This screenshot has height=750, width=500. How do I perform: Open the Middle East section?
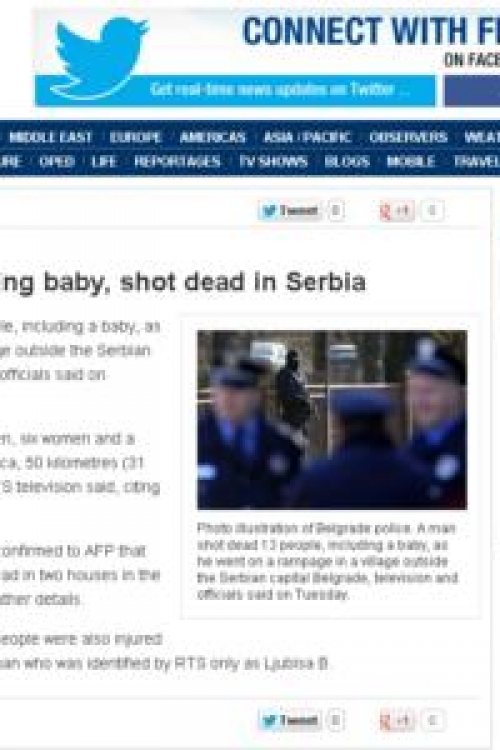[x=50, y=137]
